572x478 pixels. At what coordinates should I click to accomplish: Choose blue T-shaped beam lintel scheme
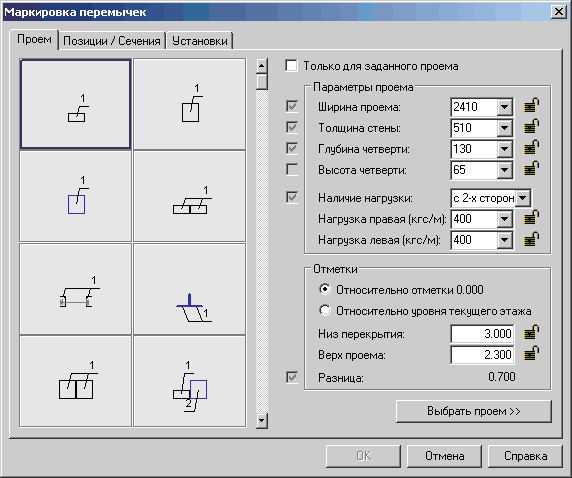tap(190, 289)
